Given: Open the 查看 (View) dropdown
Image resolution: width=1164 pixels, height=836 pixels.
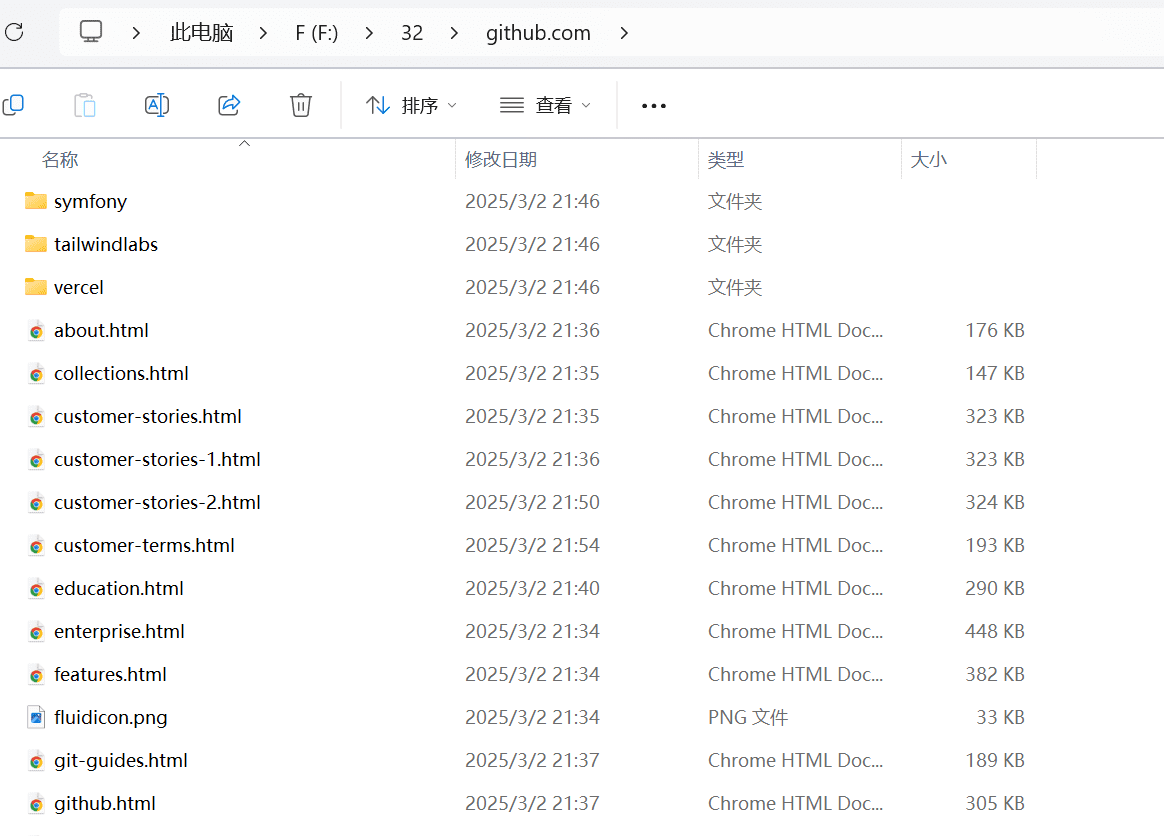Looking at the screenshot, I should 545,104.
